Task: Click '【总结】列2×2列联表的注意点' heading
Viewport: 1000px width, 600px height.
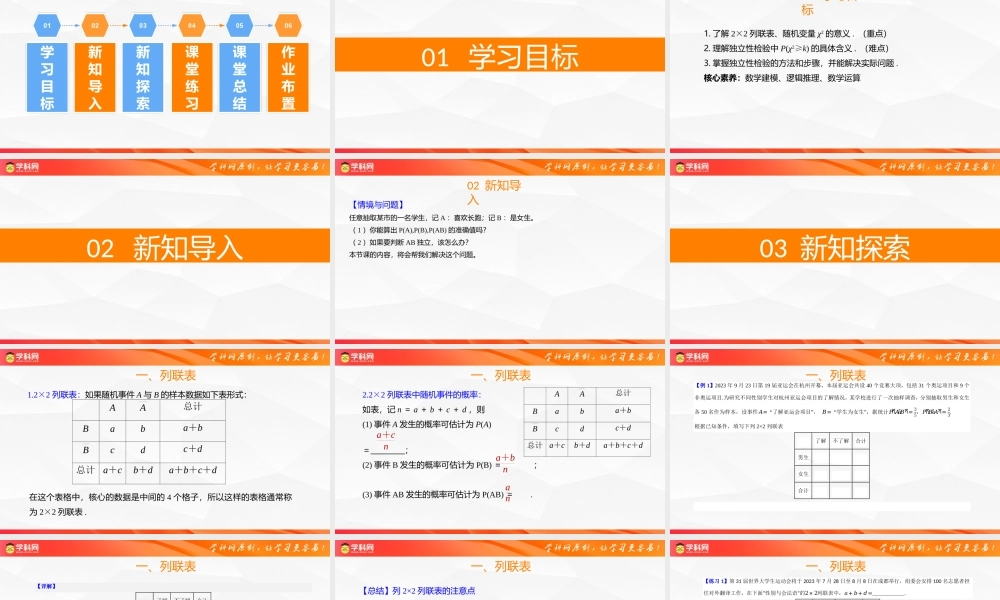Action: (x=418, y=590)
